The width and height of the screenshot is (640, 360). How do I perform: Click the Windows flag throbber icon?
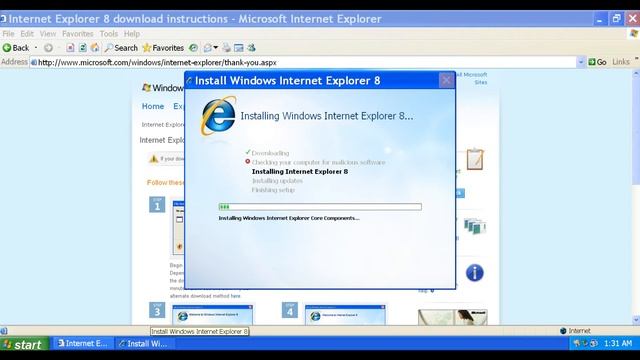634,33
